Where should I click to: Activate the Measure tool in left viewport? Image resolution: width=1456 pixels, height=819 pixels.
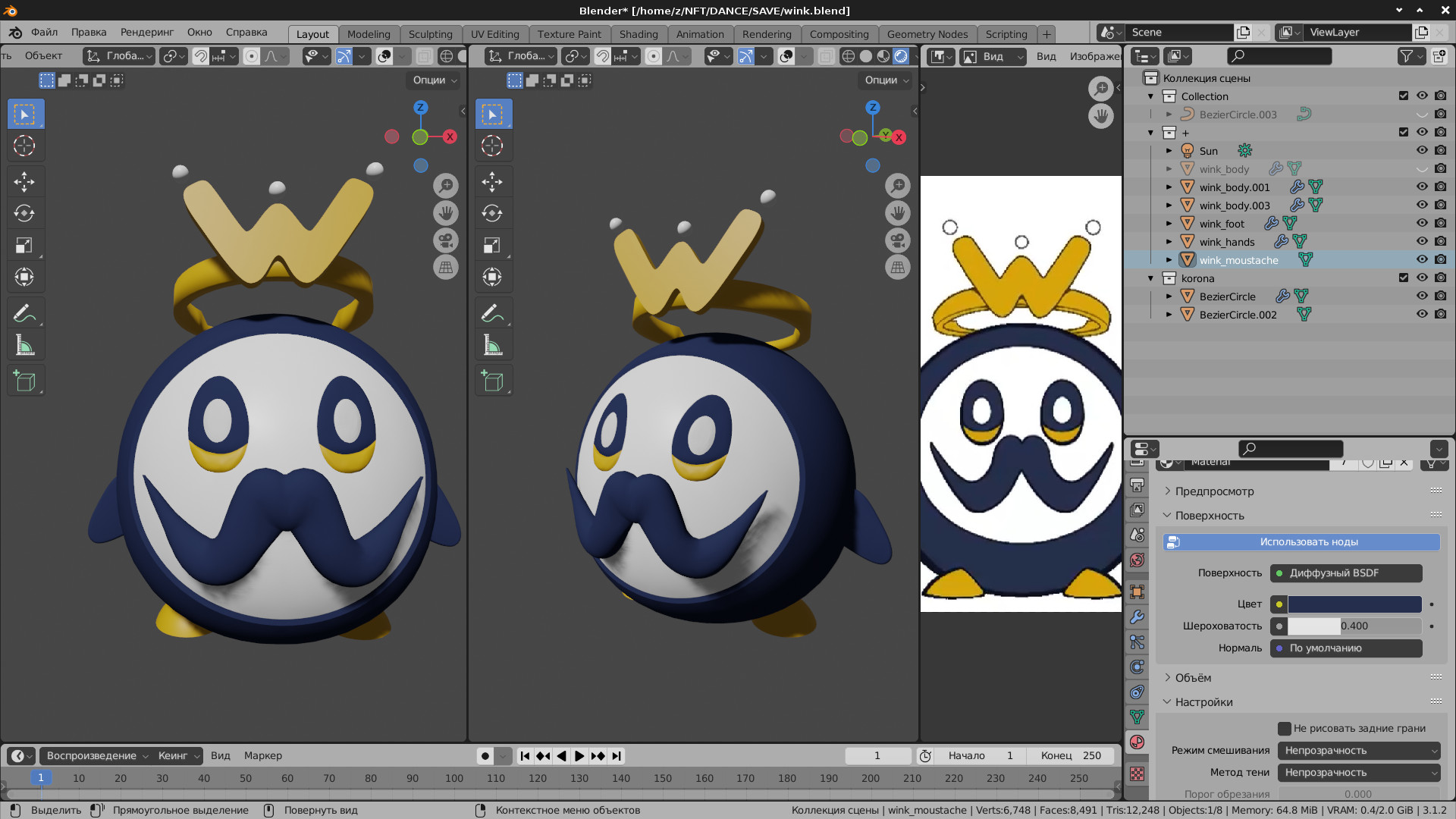pyautogui.click(x=24, y=347)
